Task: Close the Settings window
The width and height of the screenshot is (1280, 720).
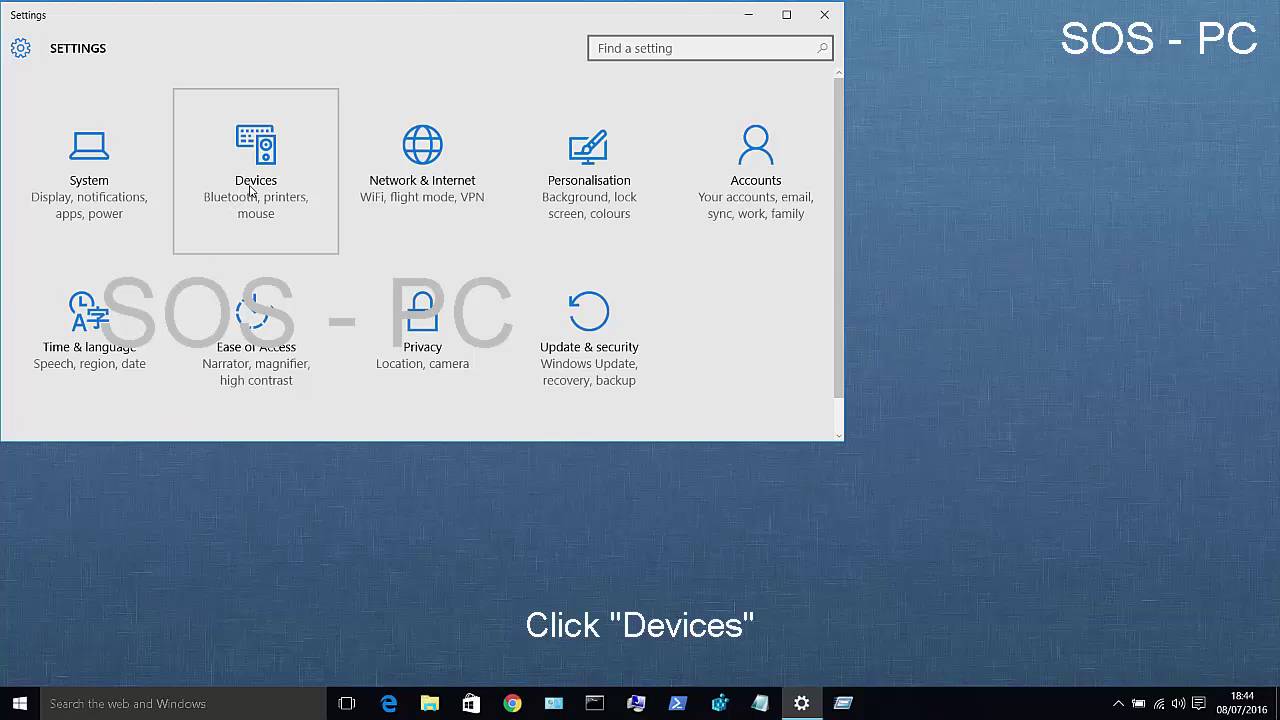Action: click(825, 15)
